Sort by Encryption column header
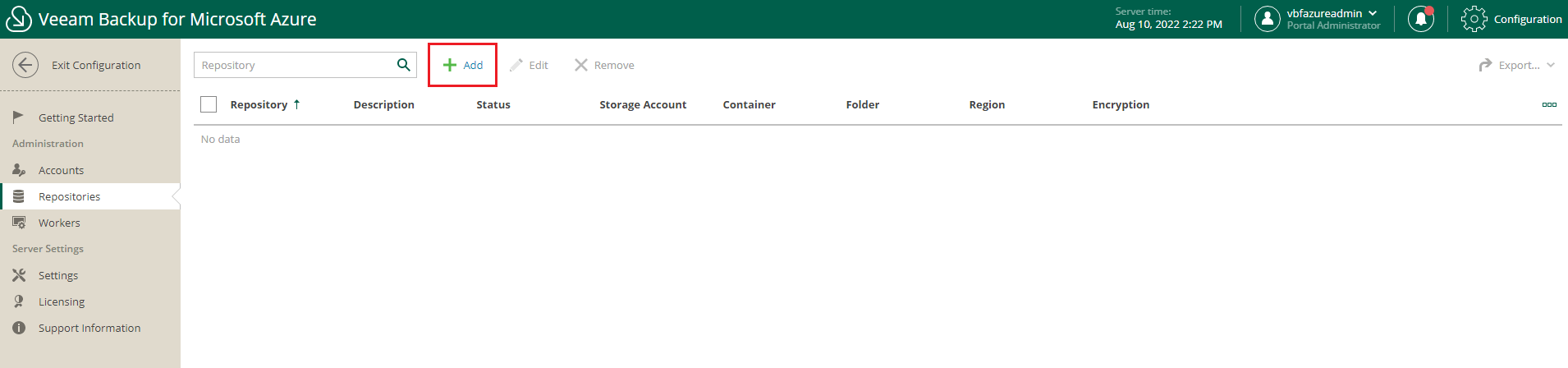Screen dimensions: 1568x368 coord(1121,104)
